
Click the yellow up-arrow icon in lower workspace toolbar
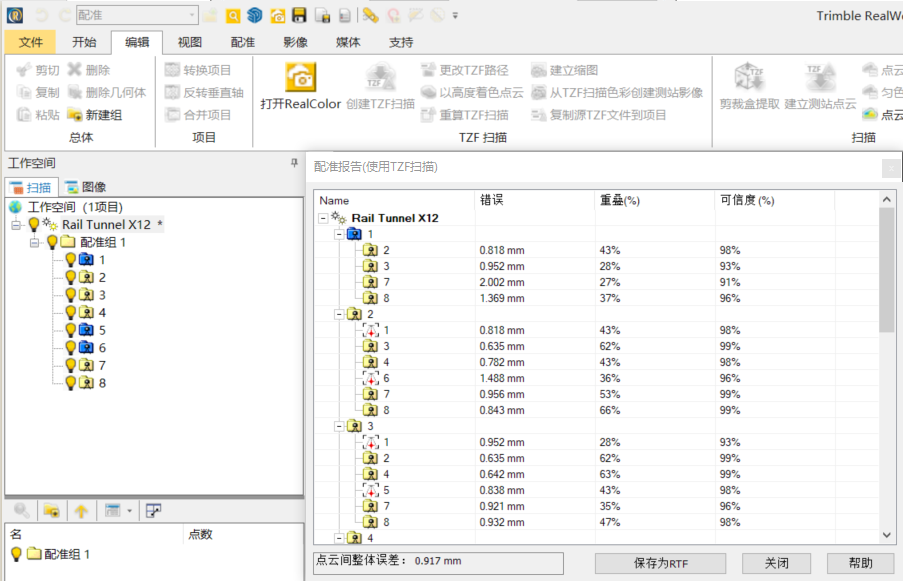coord(81,510)
